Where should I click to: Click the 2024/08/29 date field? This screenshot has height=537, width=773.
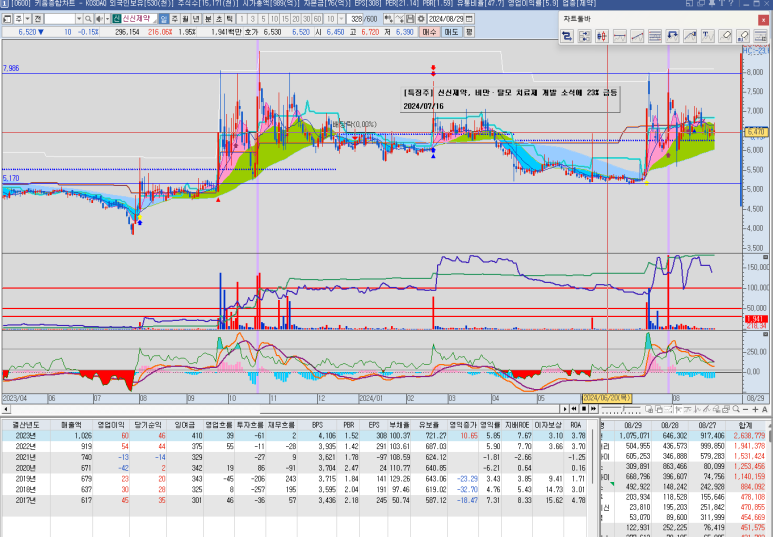[x=446, y=19]
